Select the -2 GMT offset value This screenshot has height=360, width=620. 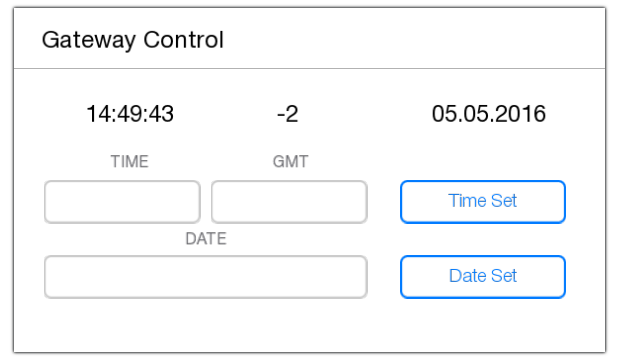(287, 114)
